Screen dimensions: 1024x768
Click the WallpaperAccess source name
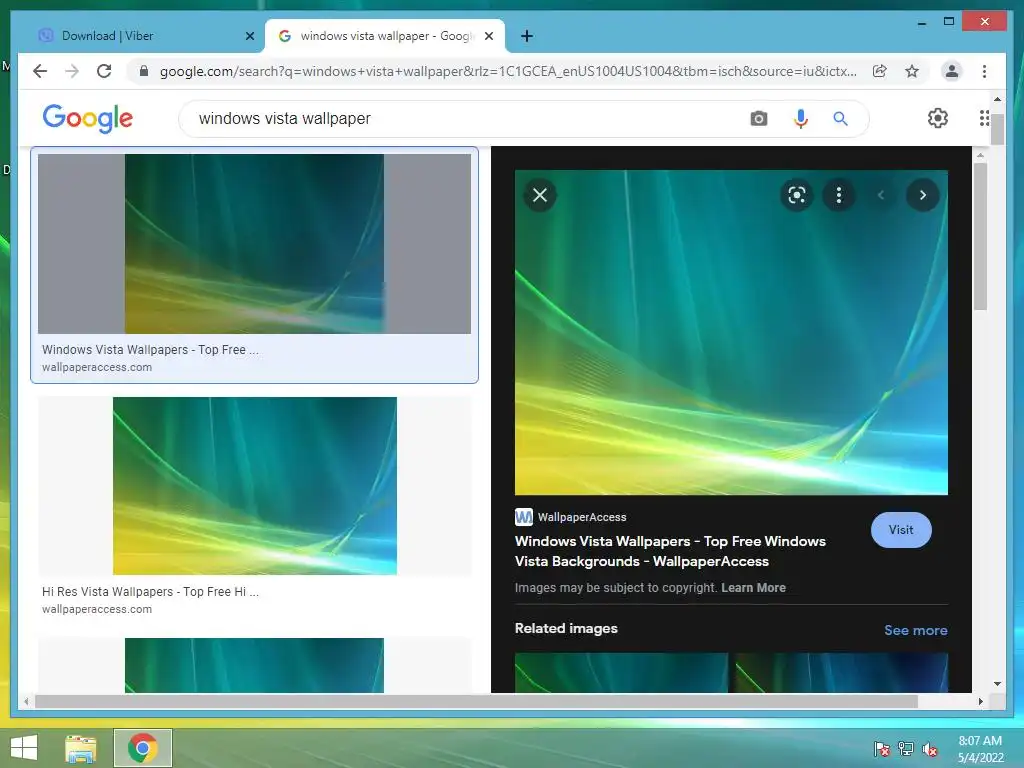582,517
